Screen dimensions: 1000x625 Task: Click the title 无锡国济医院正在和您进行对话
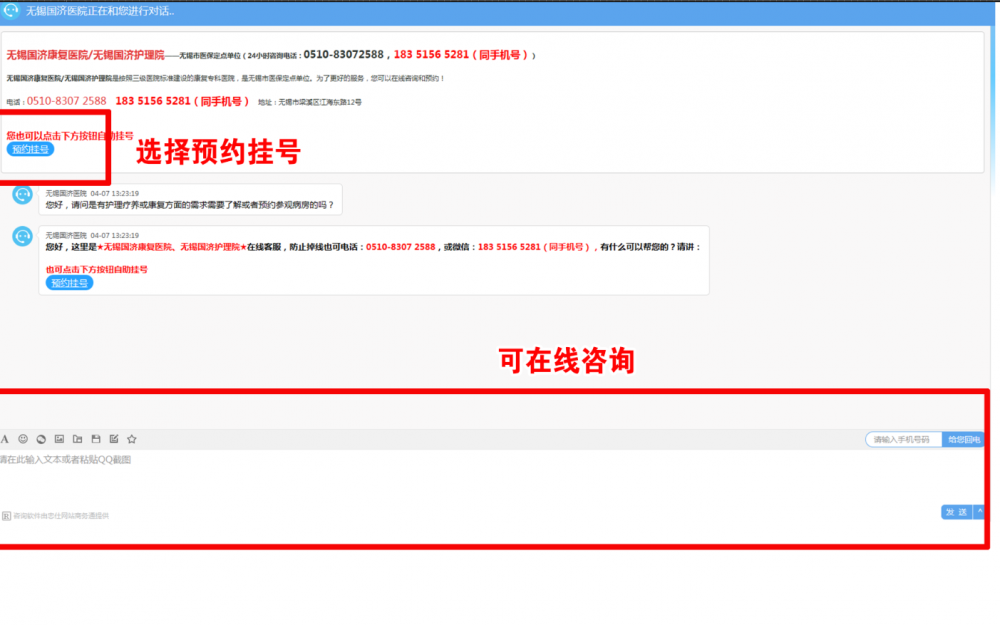pos(99,11)
